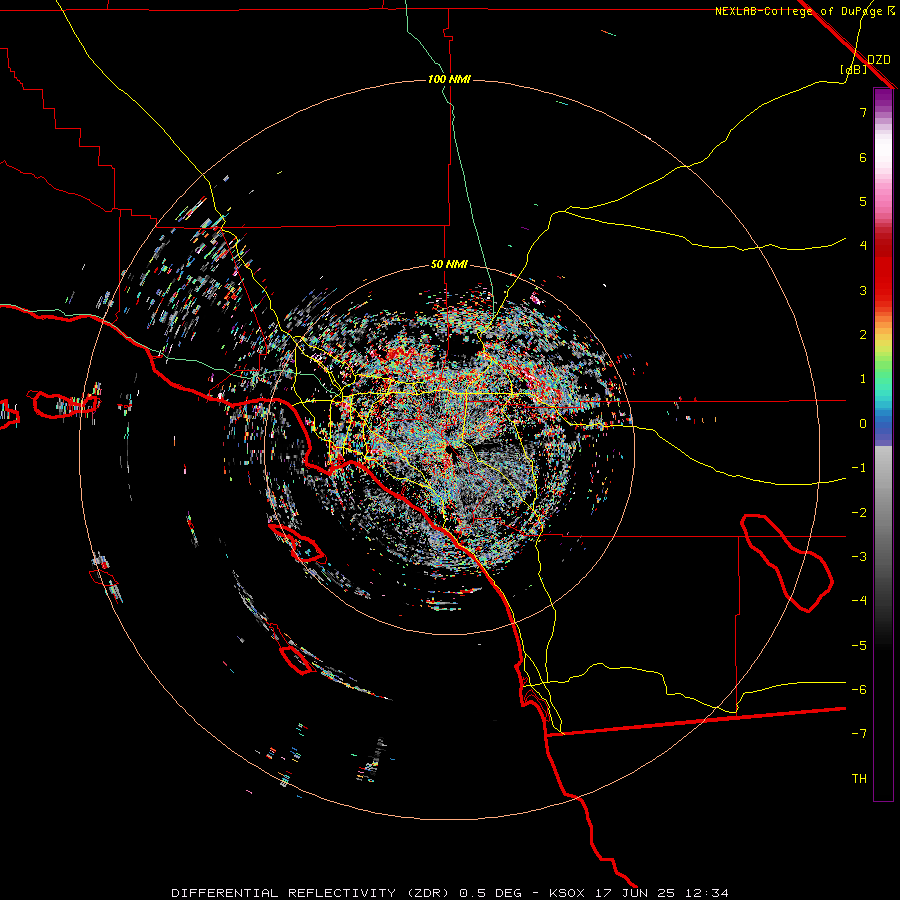Screen dimensions: 900x900
Task: Click the 0 value on the color scale
Action: (x=863, y=424)
